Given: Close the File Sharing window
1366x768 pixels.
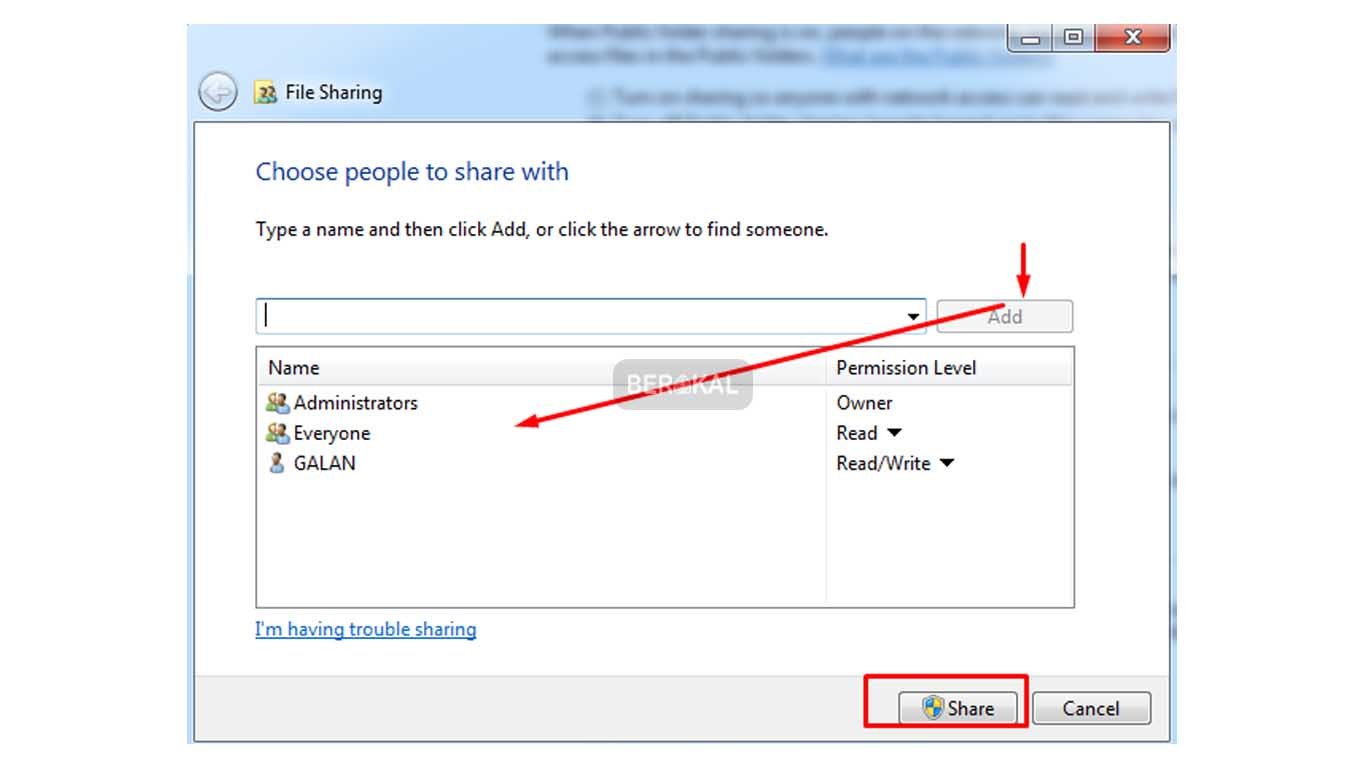Looking at the screenshot, I should pyautogui.click(x=1132, y=38).
